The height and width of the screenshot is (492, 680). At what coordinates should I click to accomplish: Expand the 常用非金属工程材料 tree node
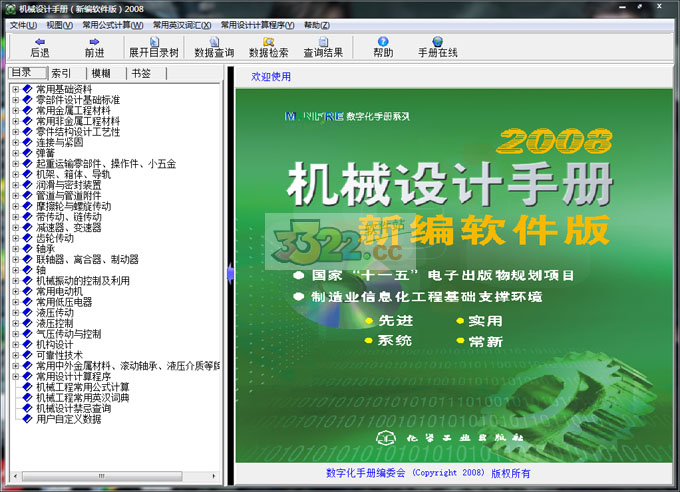pos(16,121)
